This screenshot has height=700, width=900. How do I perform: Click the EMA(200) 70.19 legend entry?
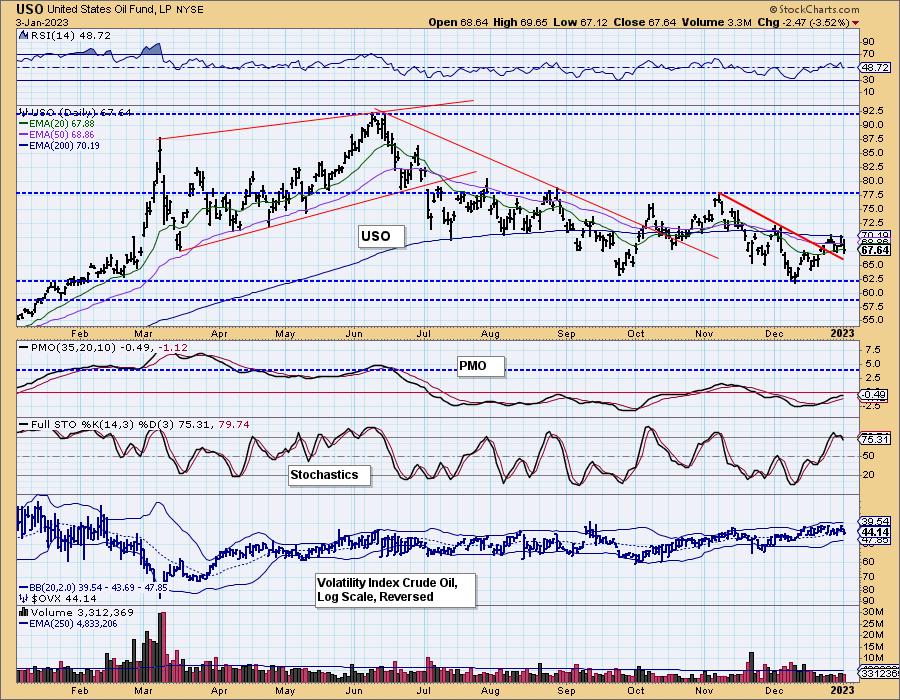tap(59, 146)
